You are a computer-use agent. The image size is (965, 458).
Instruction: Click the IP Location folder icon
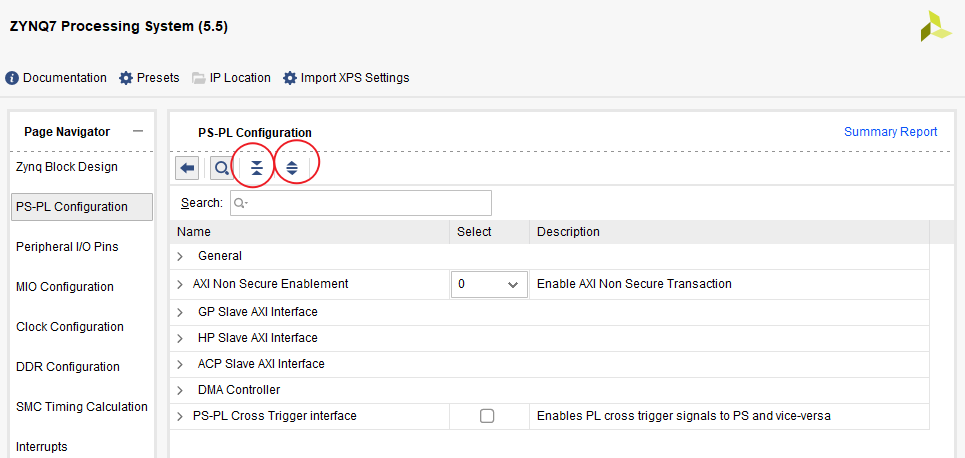point(199,78)
